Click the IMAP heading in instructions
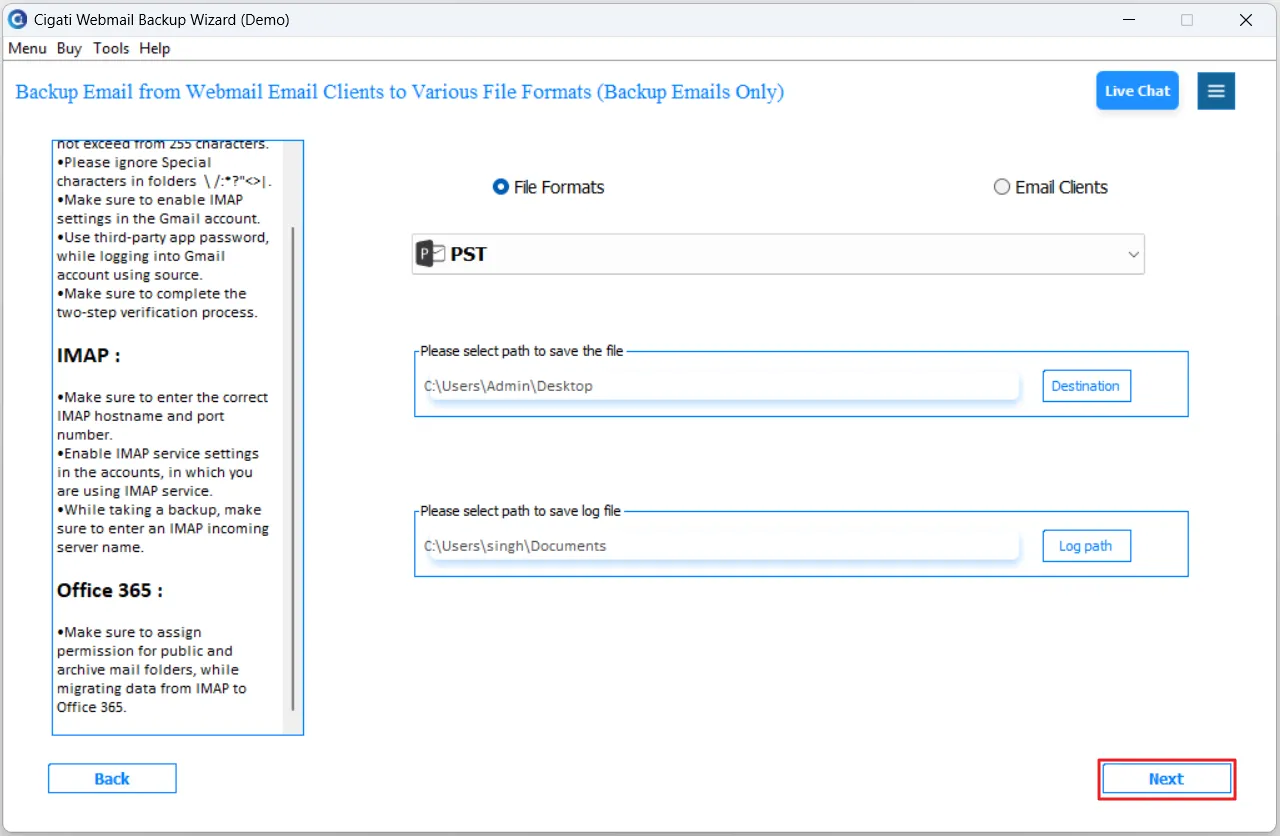 click(89, 355)
